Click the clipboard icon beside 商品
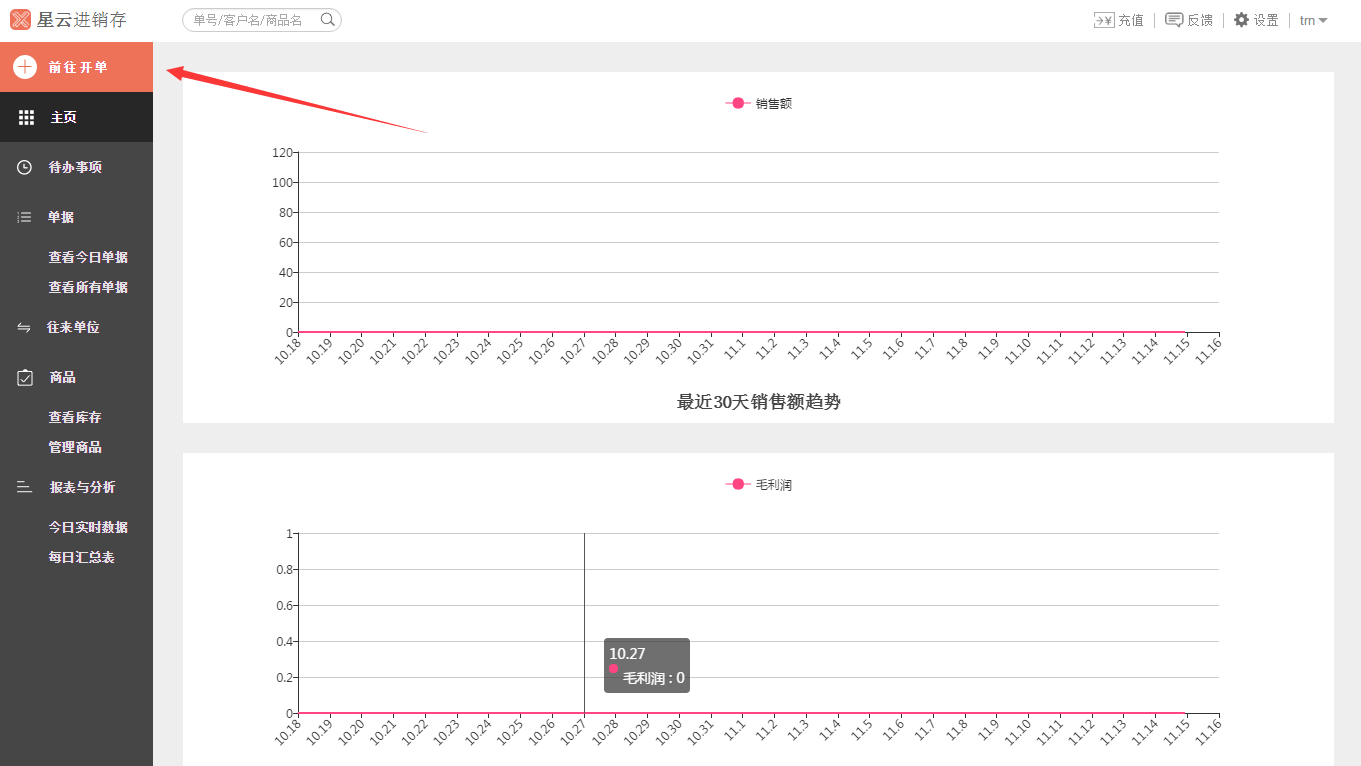1361x766 pixels. tap(25, 378)
